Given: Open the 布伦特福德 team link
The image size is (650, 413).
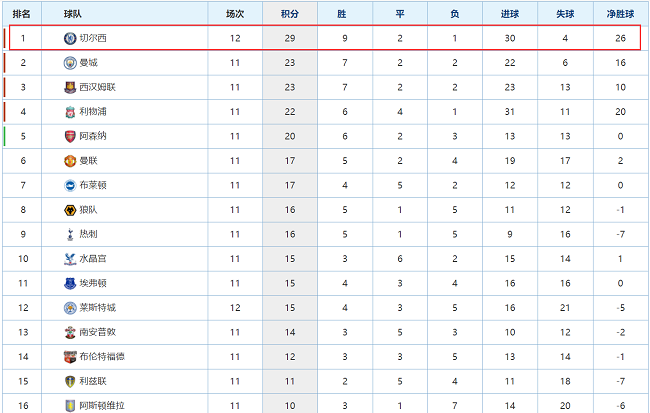Looking at the screenshot, I should (x=102, y=357).
